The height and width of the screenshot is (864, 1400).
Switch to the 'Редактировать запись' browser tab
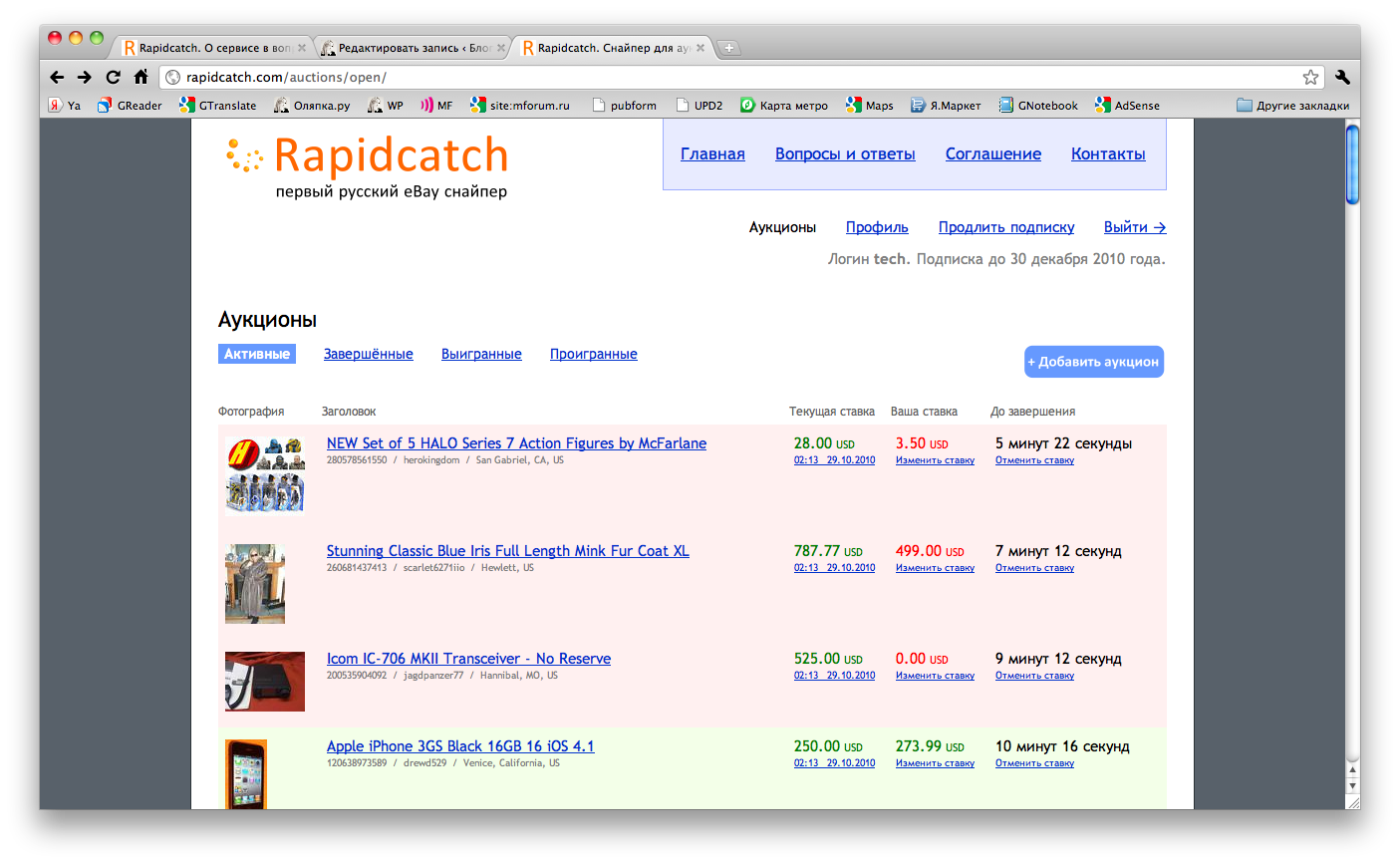pos(414,47)
